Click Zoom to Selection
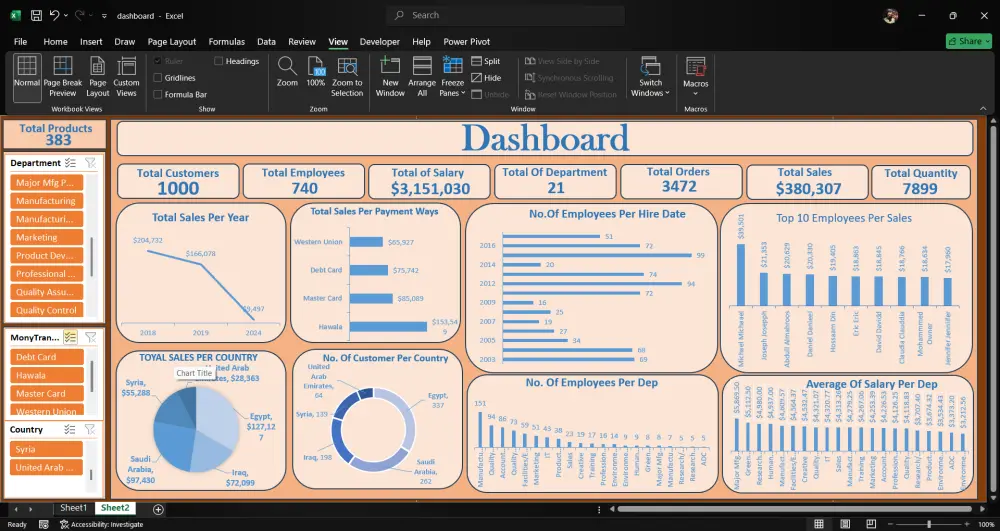The width and height of the screenshot is (1000, 531). tap(347, 77)
